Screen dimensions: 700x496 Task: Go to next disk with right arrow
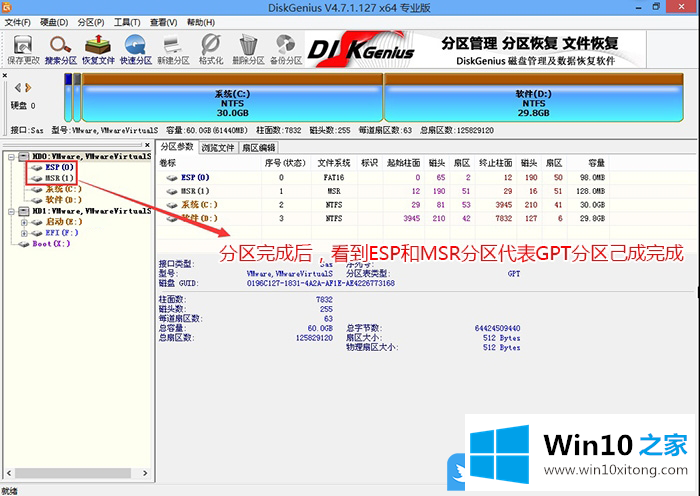coord(28,88)
